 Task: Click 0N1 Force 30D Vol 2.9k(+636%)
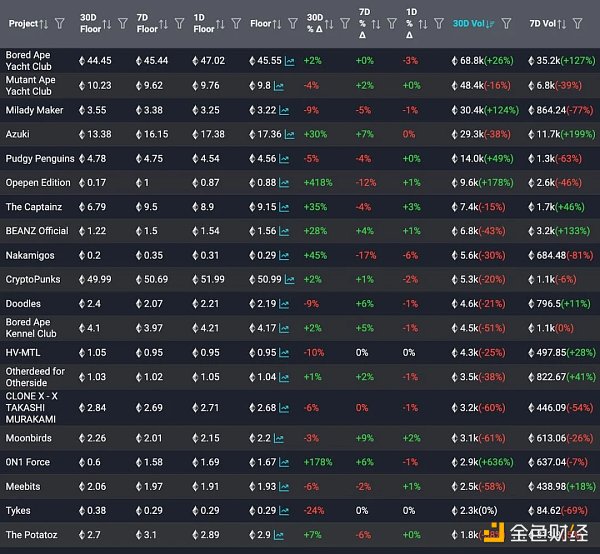point(483,462)
